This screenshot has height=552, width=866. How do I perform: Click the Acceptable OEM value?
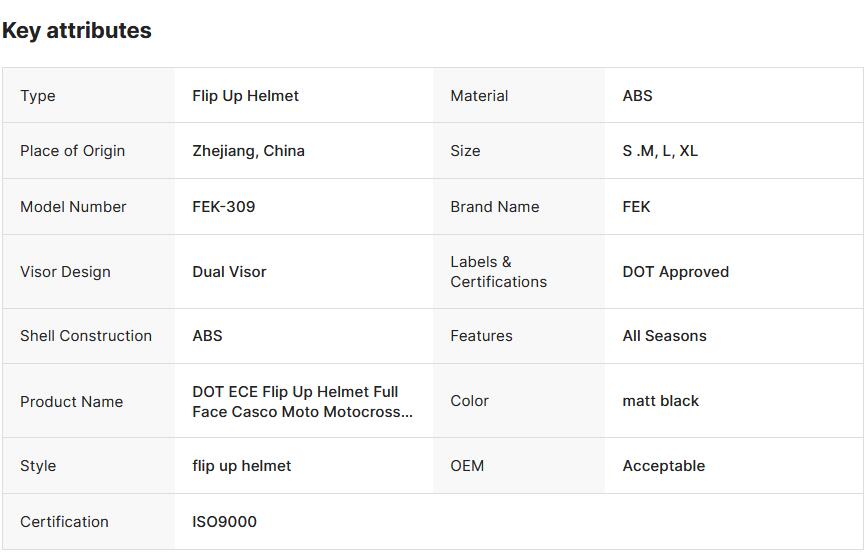click(x=664, y=466)
